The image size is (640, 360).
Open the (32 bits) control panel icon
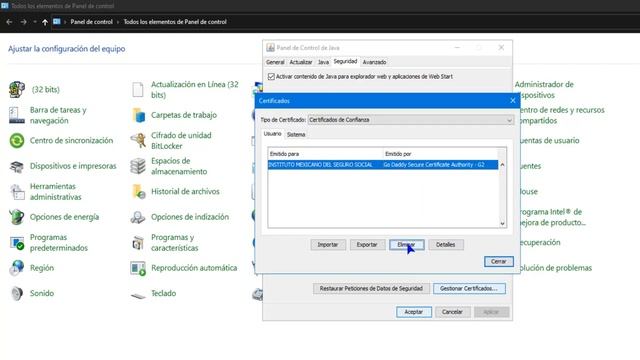point(17,89)
